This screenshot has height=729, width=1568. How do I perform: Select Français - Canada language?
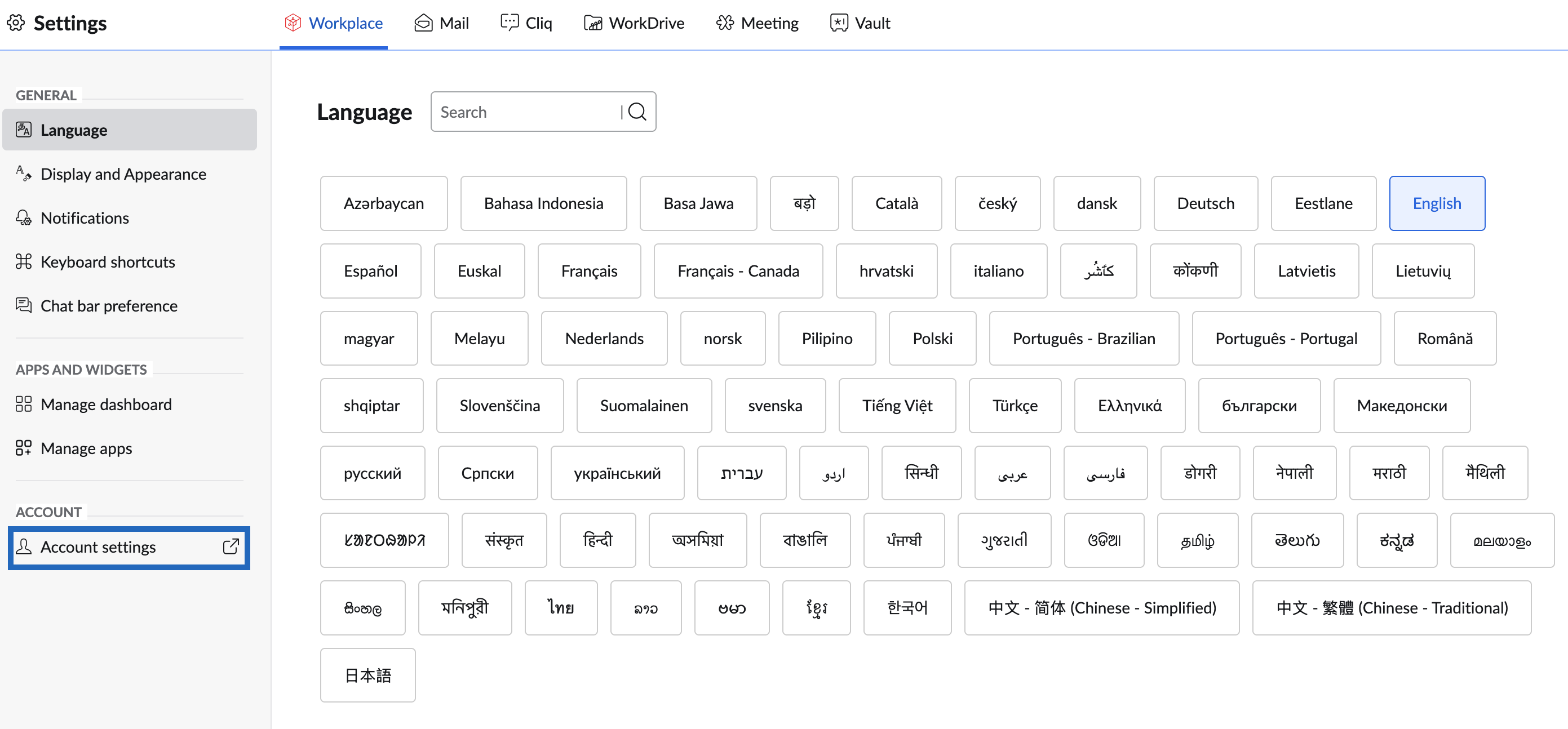pyautogui.click(x=738, y=271)
